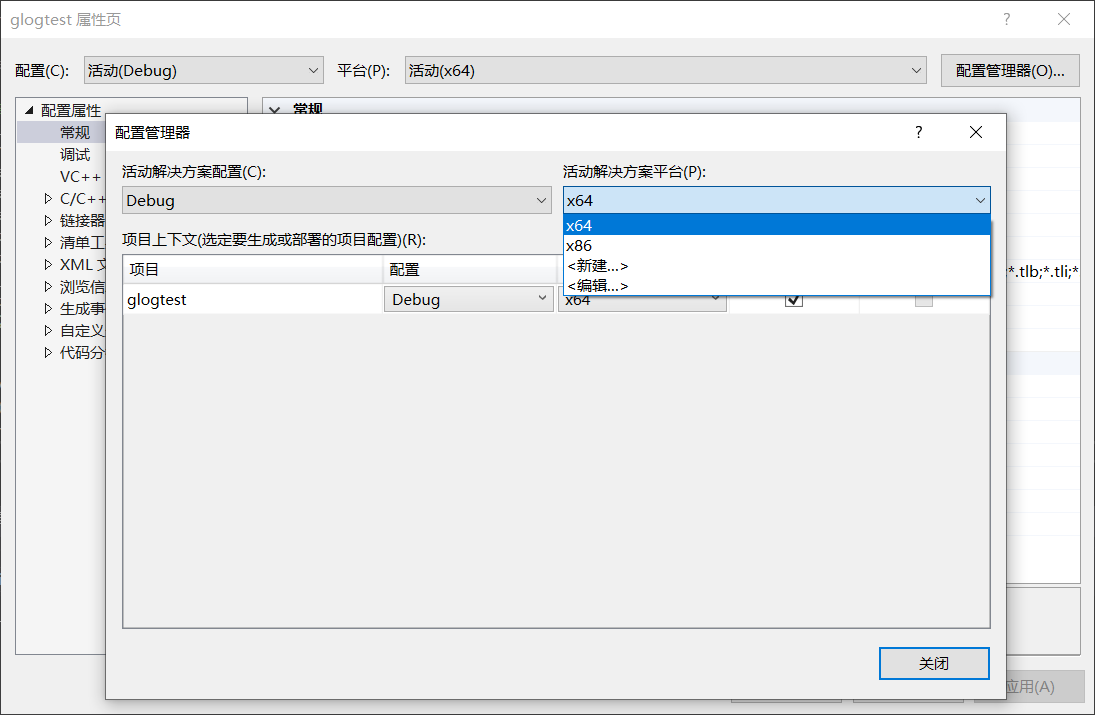Screen dimensions: 1095x715
Task: Click the help ? icon on Configuration Manager dialog
Action: 918,131
